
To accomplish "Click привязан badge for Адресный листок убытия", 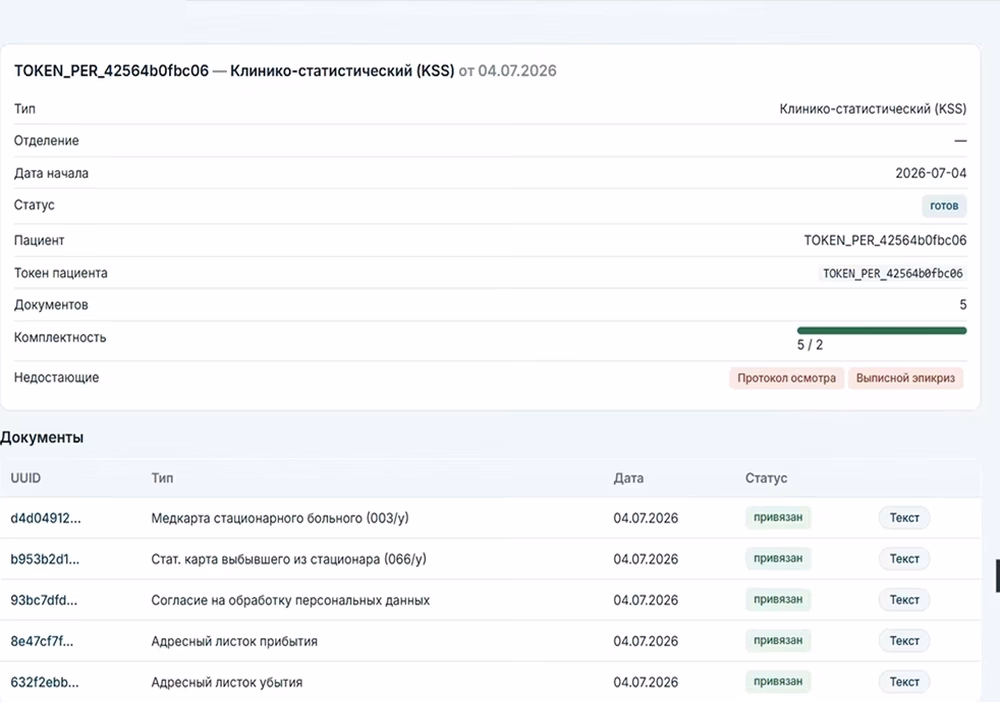I will [778, 681].
